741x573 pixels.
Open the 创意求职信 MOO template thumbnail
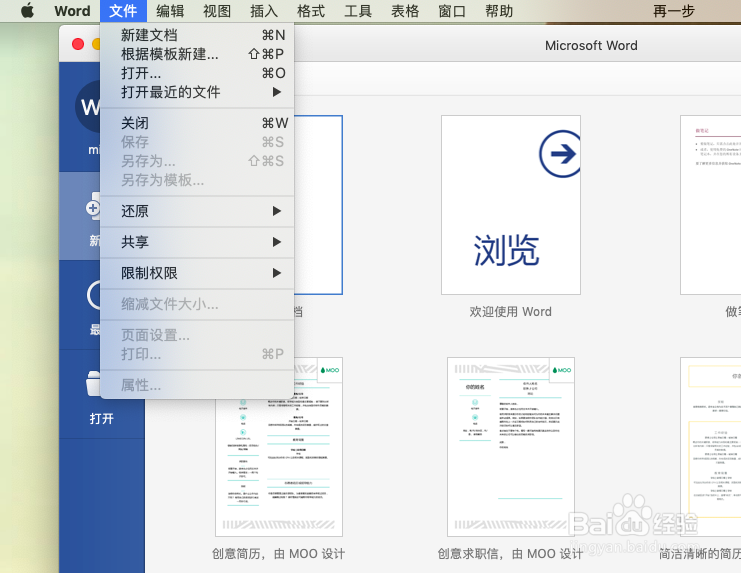511,447
